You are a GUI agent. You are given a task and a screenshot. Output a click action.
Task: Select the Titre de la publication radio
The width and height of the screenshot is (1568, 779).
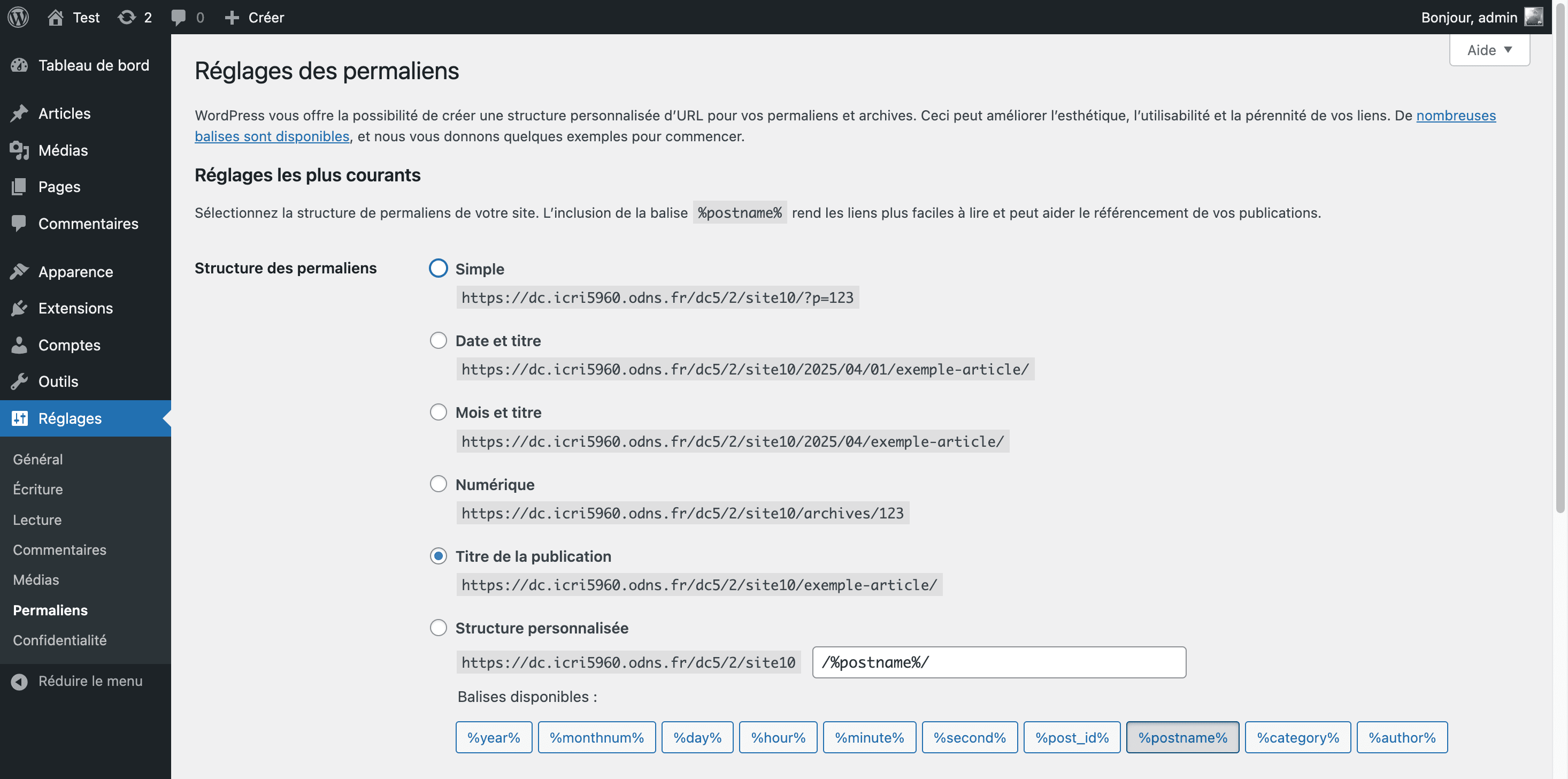pos(439,555)
